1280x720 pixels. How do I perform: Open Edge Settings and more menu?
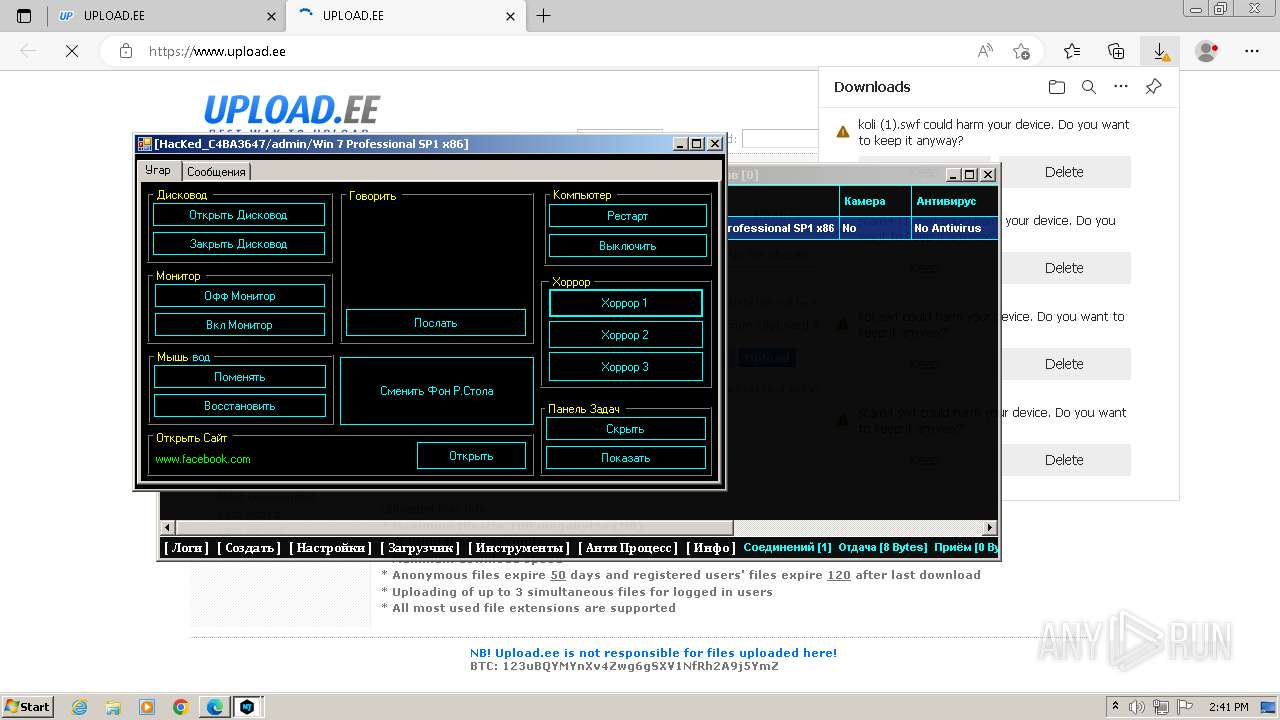tap(1252, 51)
